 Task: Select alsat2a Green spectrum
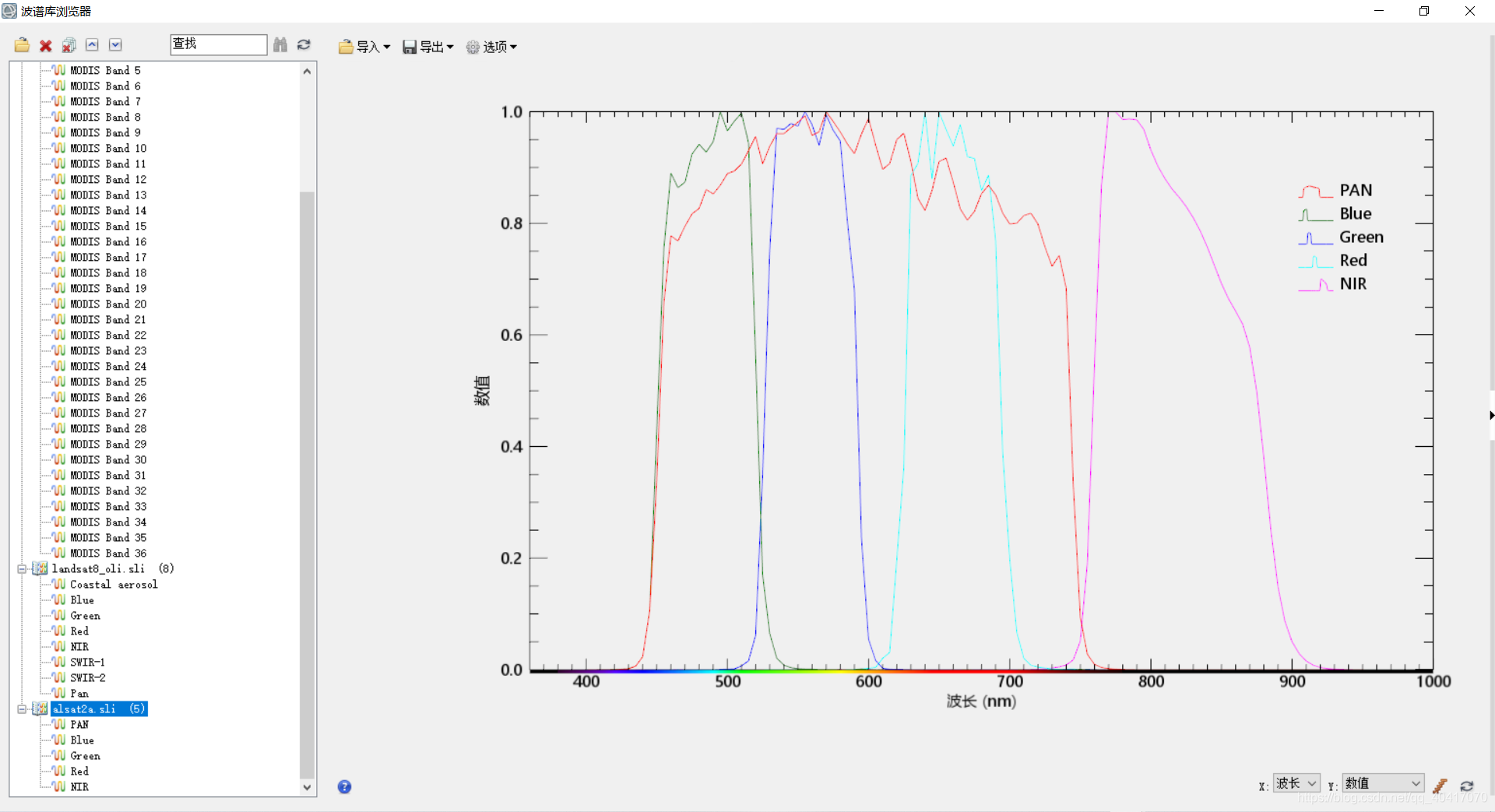pos(85,756)
